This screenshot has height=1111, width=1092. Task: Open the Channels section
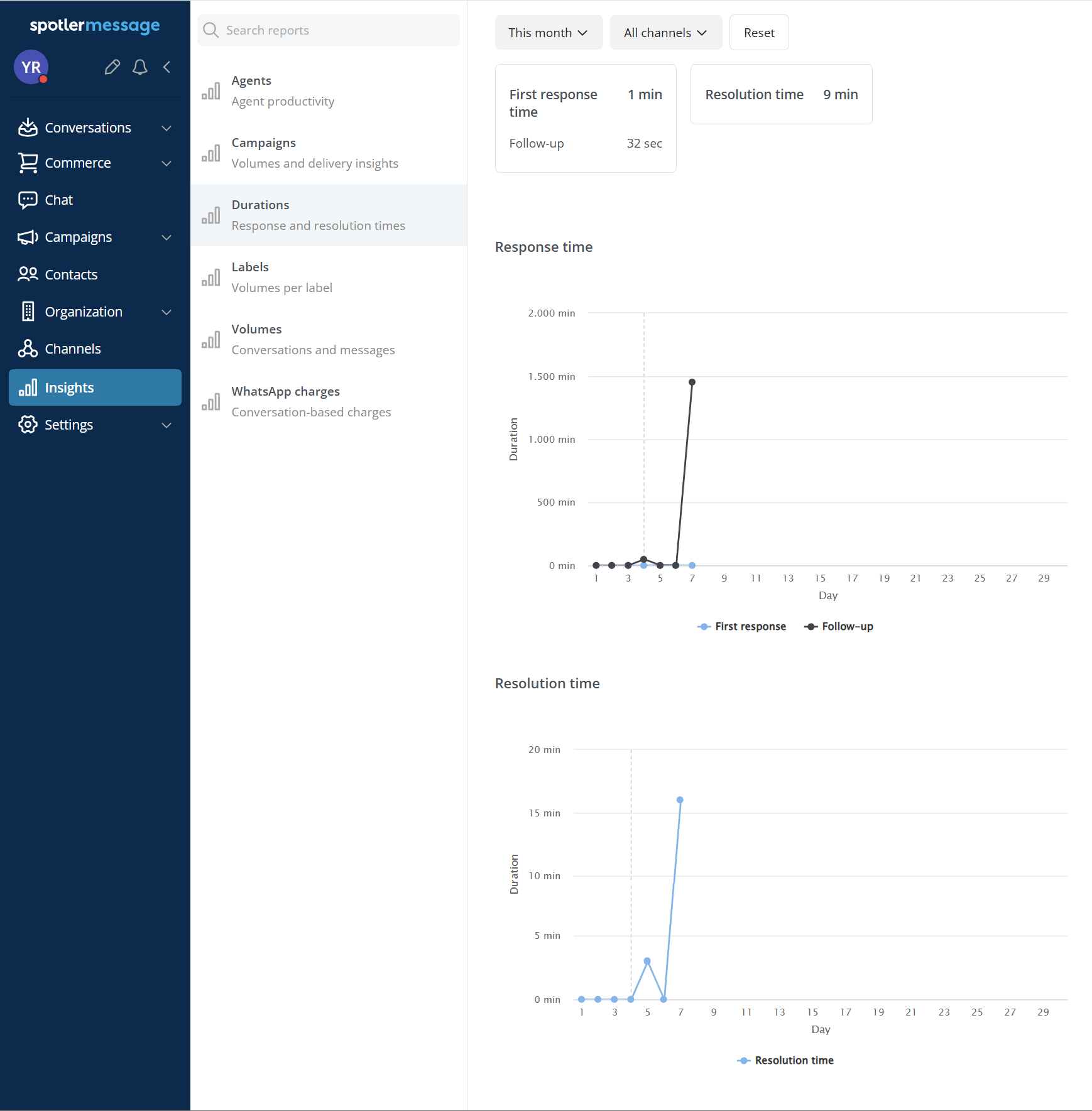(x=72, y=349)
